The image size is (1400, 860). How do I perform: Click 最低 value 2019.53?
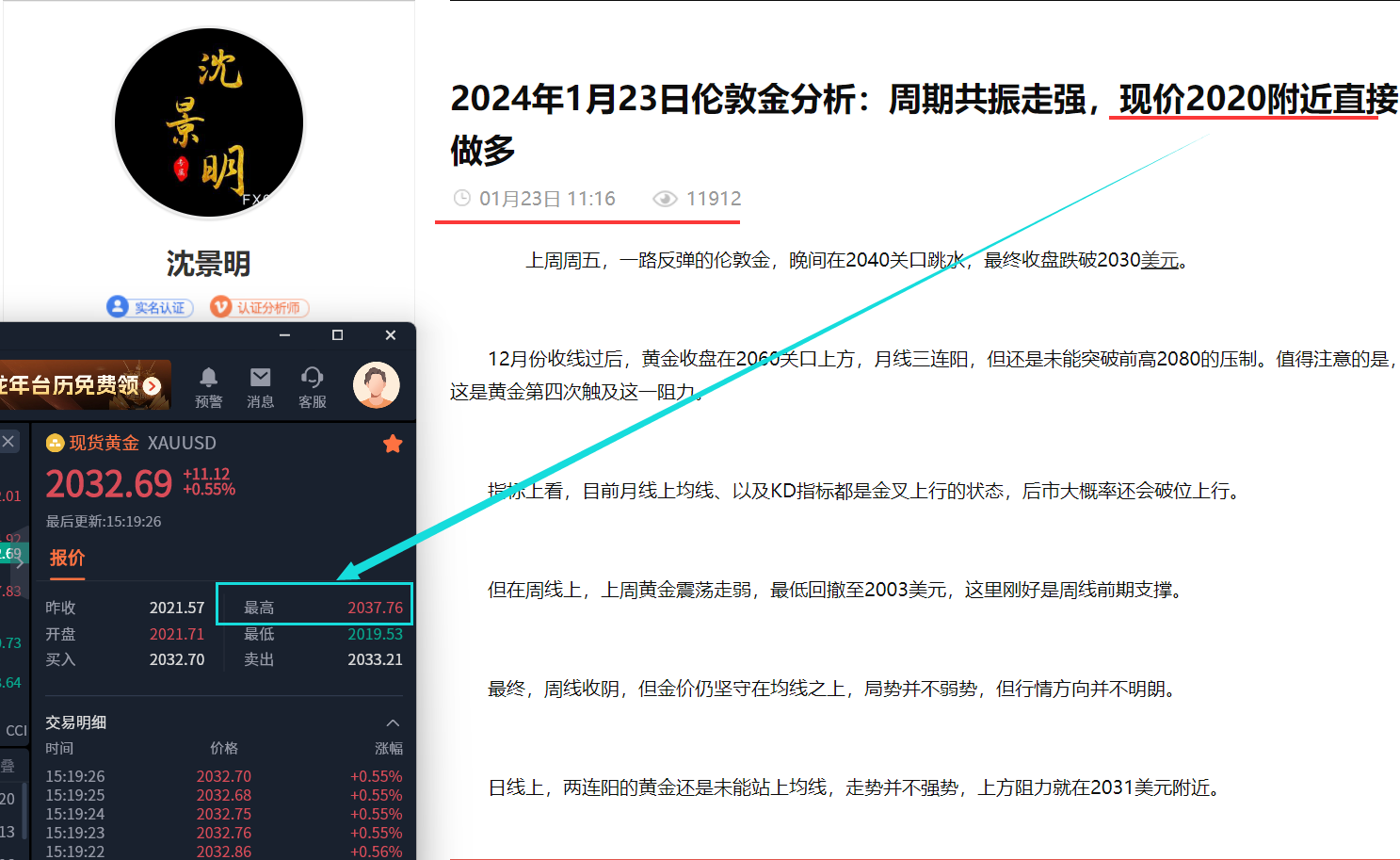375,635
